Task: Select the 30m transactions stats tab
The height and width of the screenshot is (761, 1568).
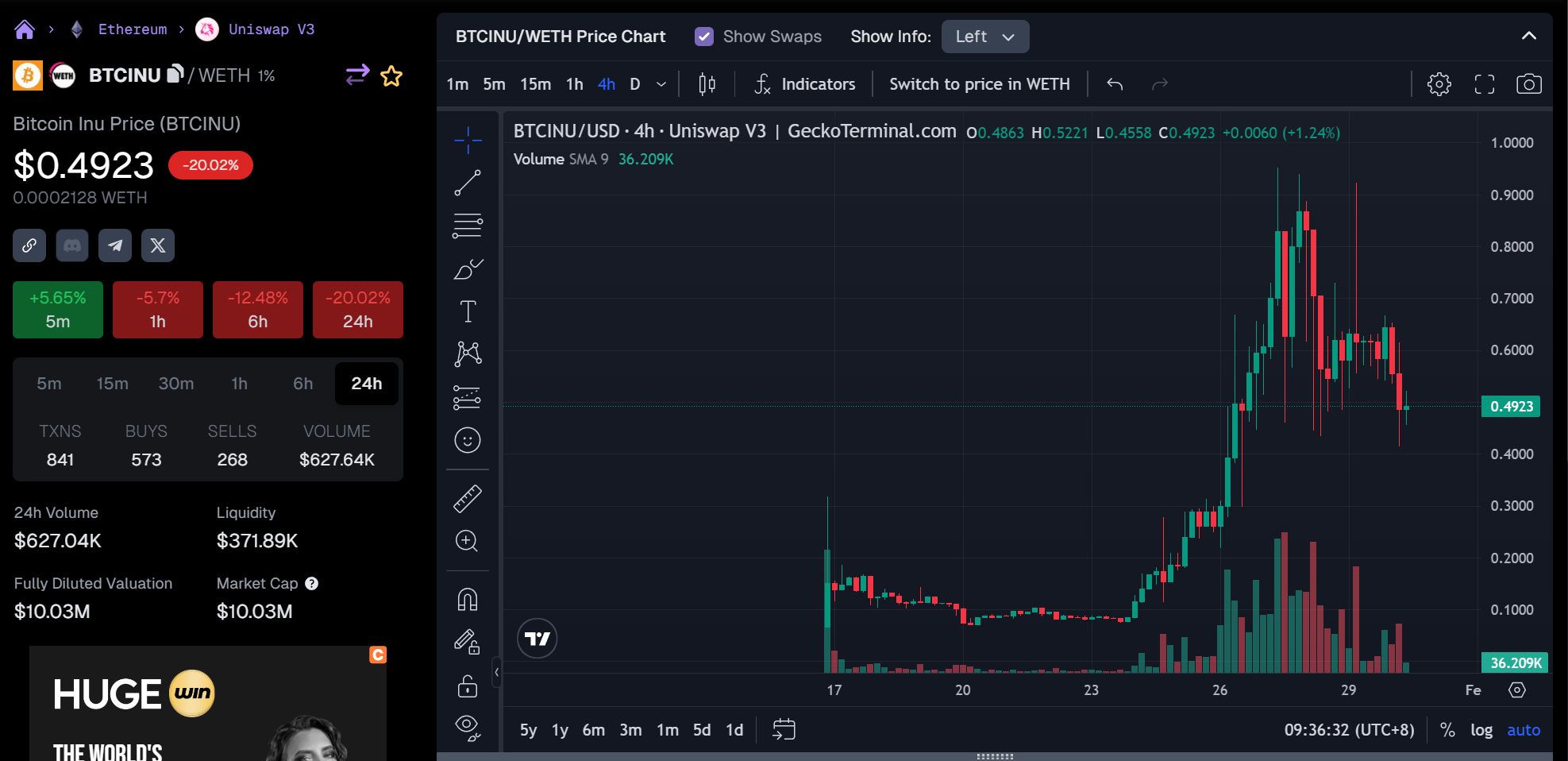Action: click(x=176, y=384)
